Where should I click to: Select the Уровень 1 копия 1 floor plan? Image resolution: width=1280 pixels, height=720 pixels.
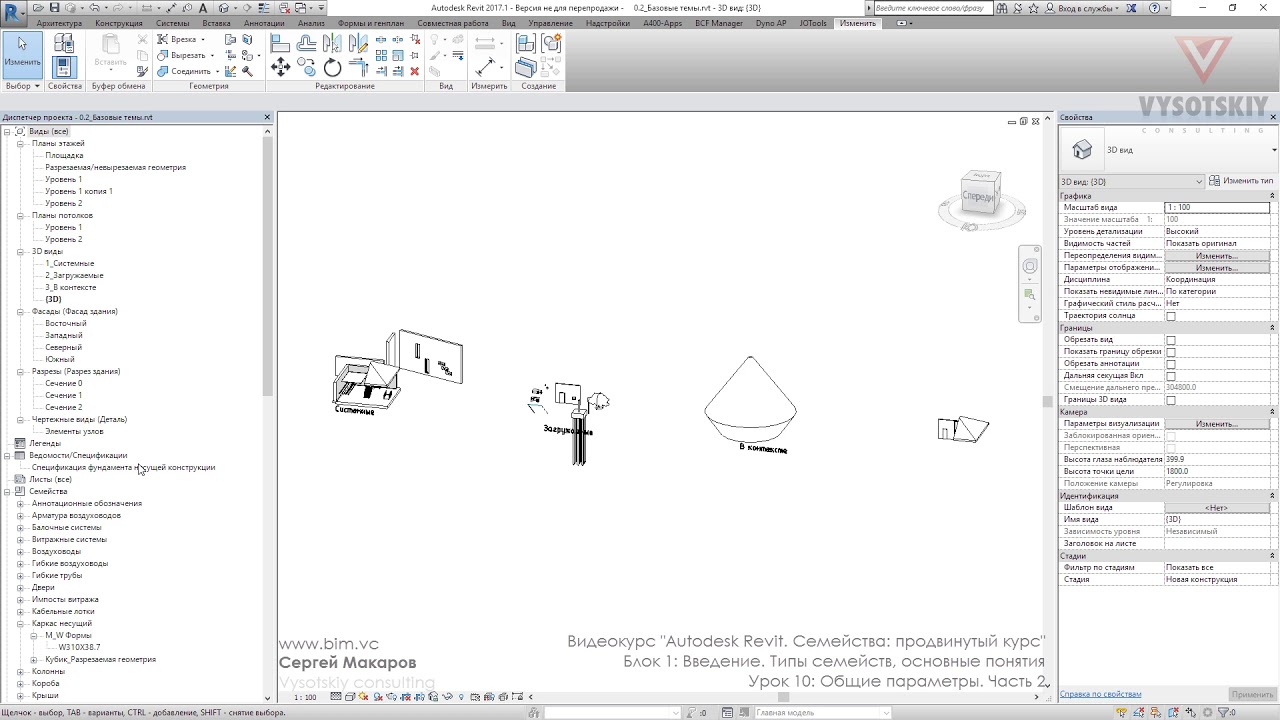coord(79,192)
